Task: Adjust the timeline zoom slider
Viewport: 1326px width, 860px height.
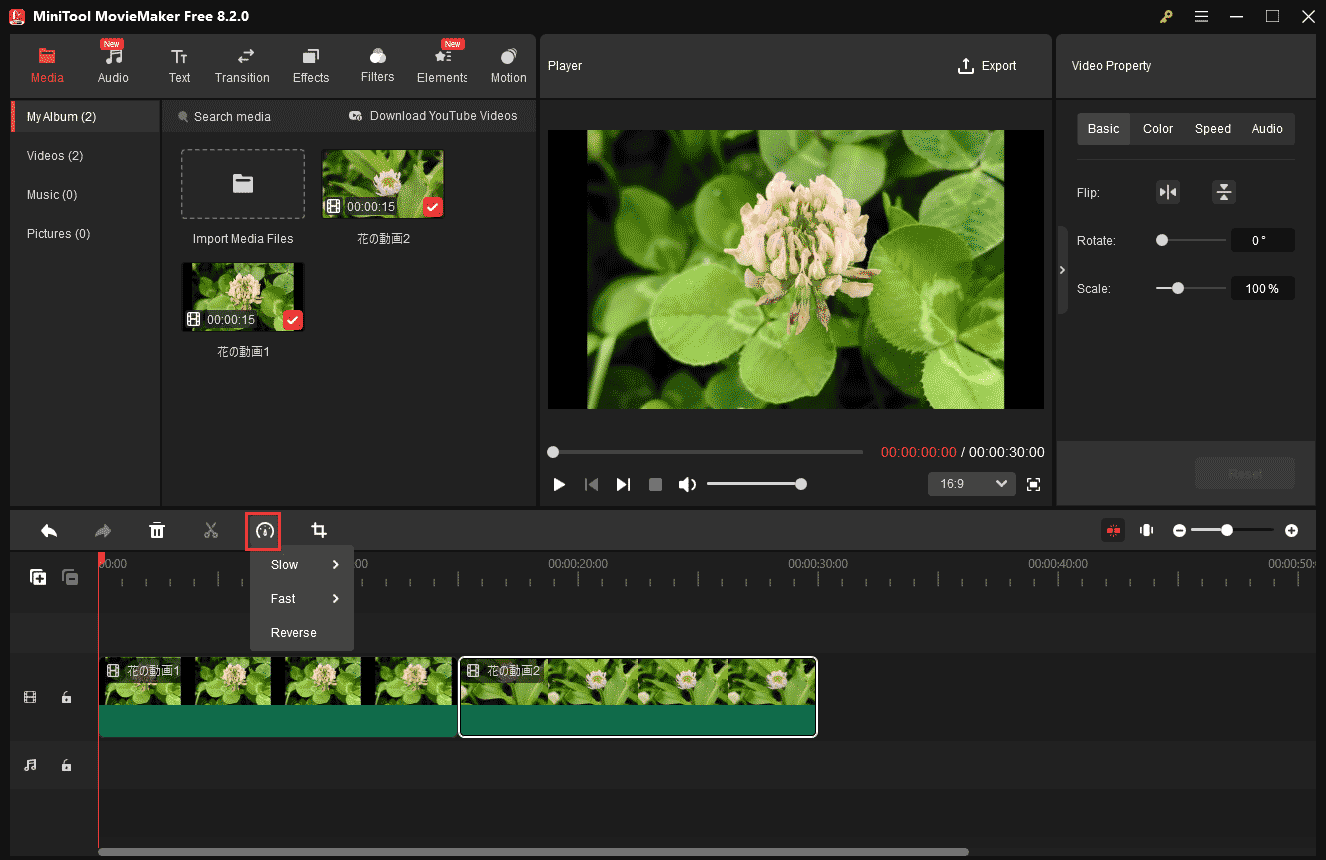Action: (1233, 530)
